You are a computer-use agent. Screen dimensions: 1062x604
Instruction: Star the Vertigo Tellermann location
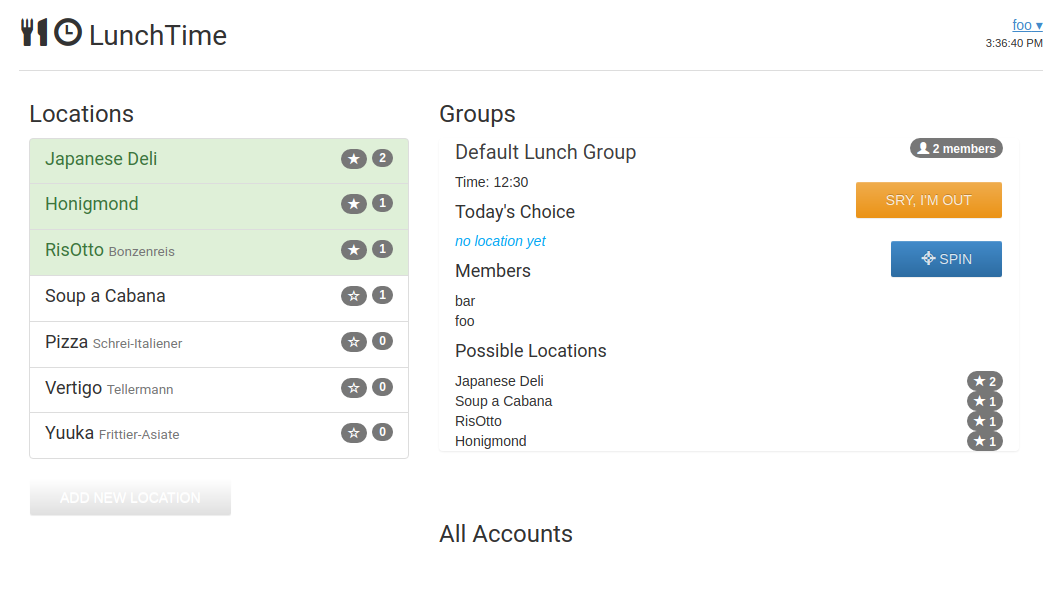pos(354,388)
